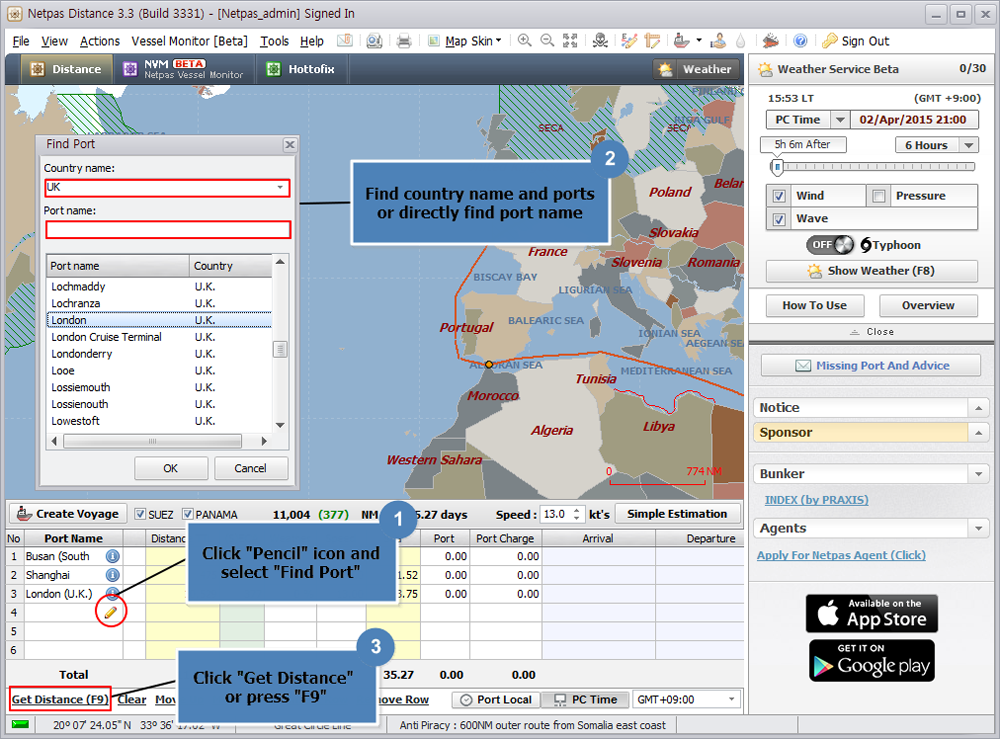This screenshot has width=1000, height=739.
Task: Select the PC Time option at bottom
Action: (585, 699)
